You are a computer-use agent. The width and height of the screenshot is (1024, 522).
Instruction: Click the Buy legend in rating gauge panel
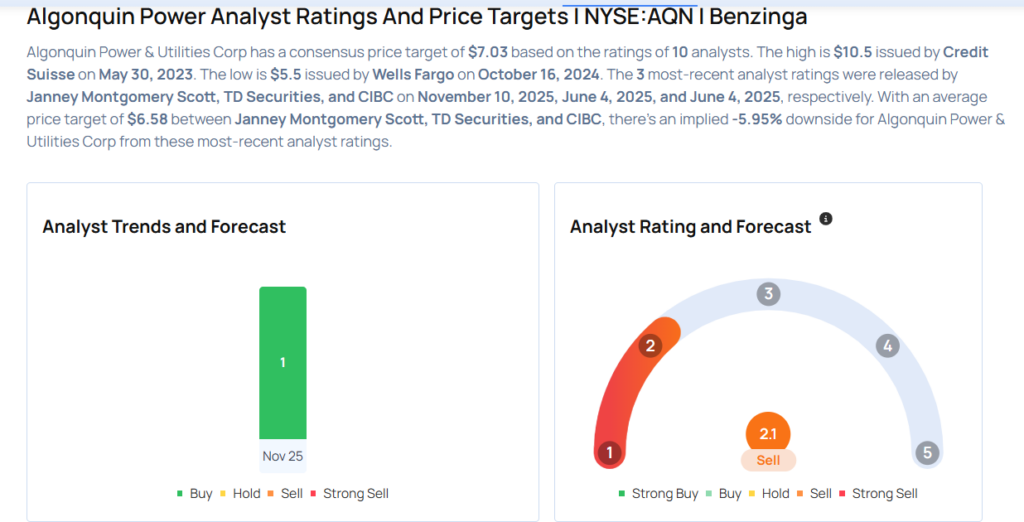(724, 493)
